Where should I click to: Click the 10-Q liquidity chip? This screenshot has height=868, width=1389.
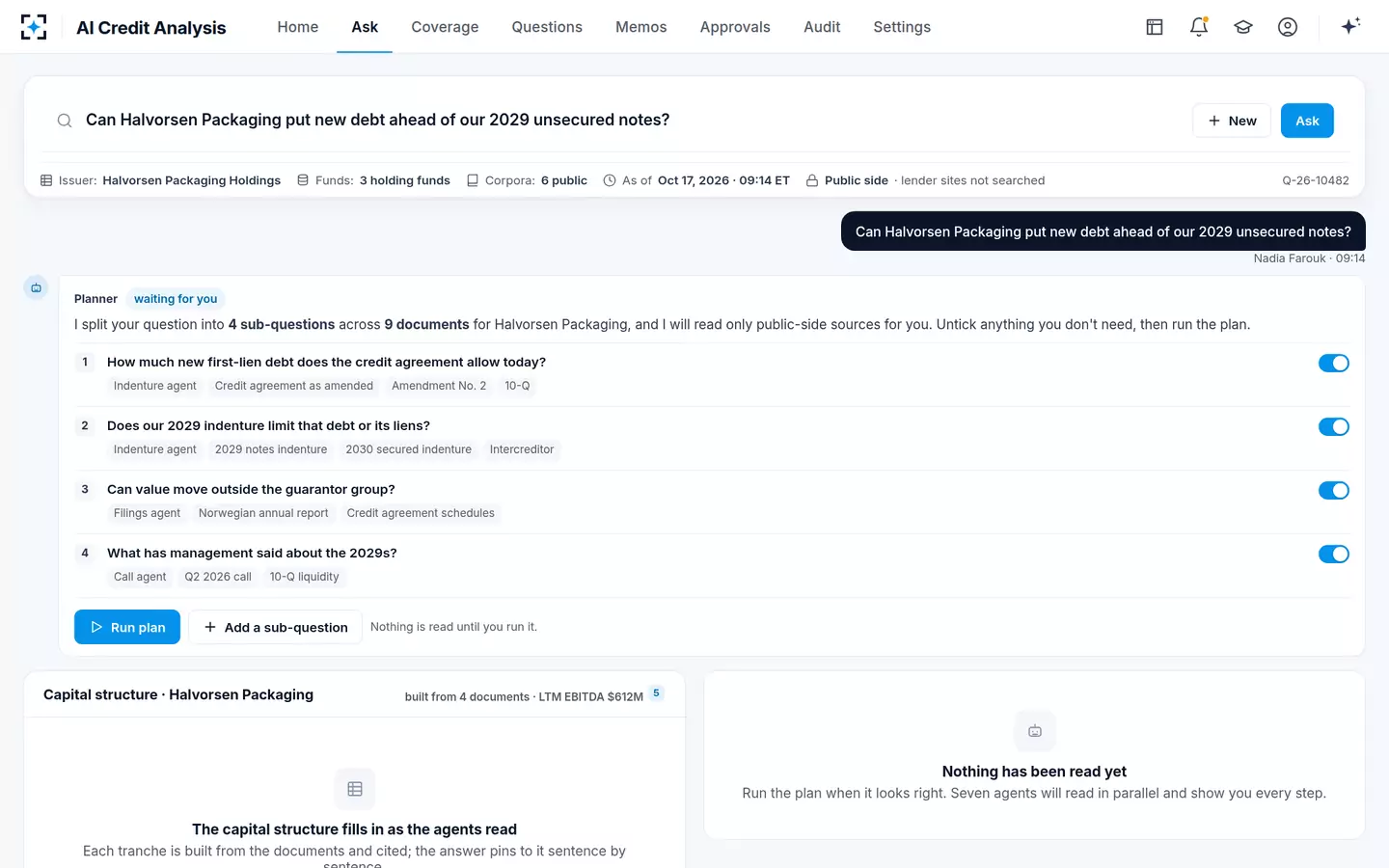click(305, 577)
